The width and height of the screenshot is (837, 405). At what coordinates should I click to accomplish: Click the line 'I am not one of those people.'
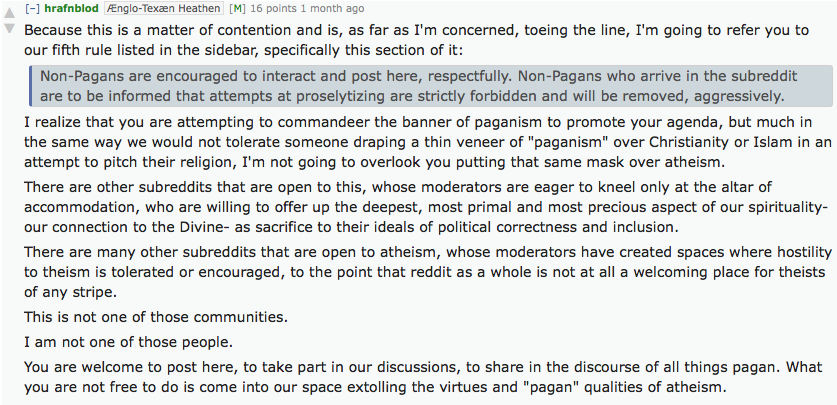pyautogui.click(x=128, y=342)
